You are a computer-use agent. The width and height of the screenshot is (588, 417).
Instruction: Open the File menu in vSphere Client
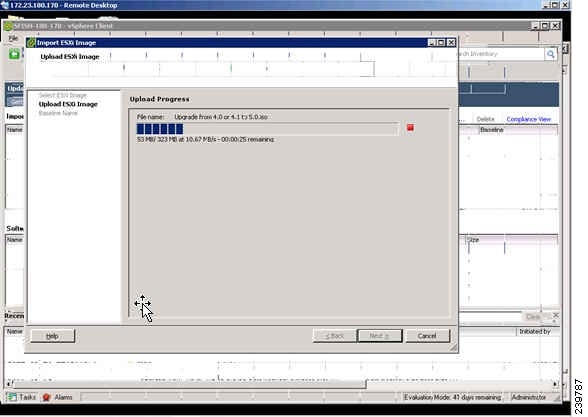[13, 38]
